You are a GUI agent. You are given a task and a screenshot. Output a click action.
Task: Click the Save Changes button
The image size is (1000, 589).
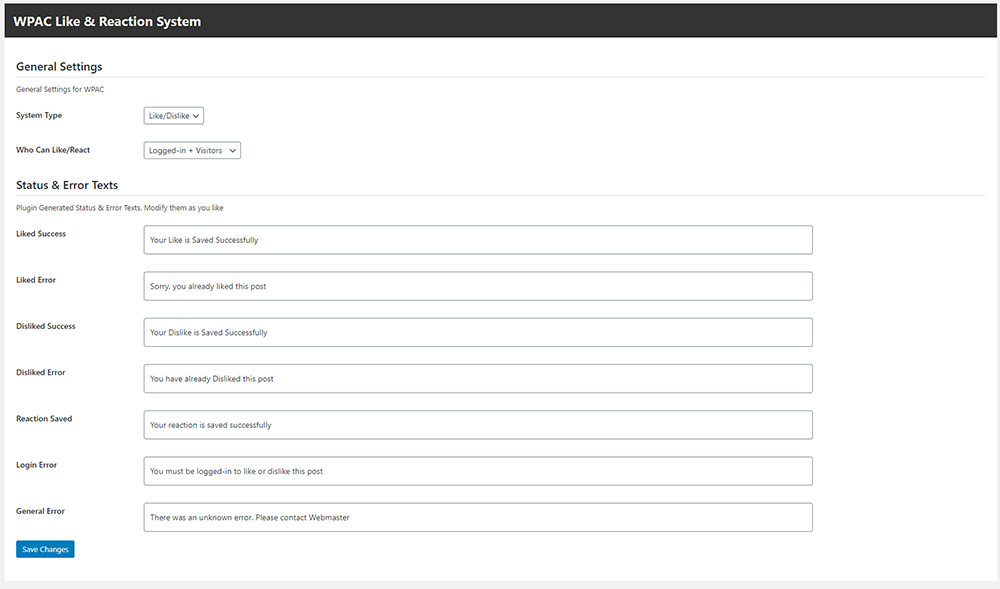pyautogui.click(x=45, y=549)
